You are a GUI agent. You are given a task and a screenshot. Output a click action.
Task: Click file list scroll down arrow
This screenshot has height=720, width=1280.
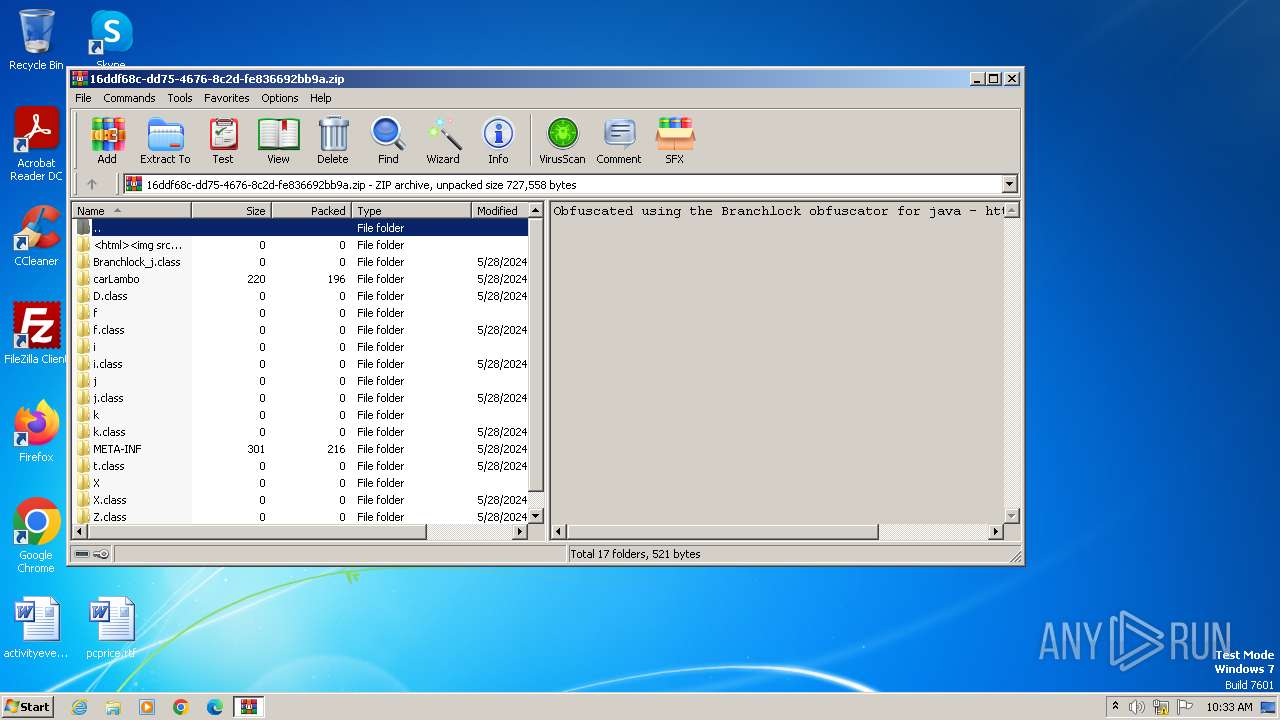tap(535, 516)
